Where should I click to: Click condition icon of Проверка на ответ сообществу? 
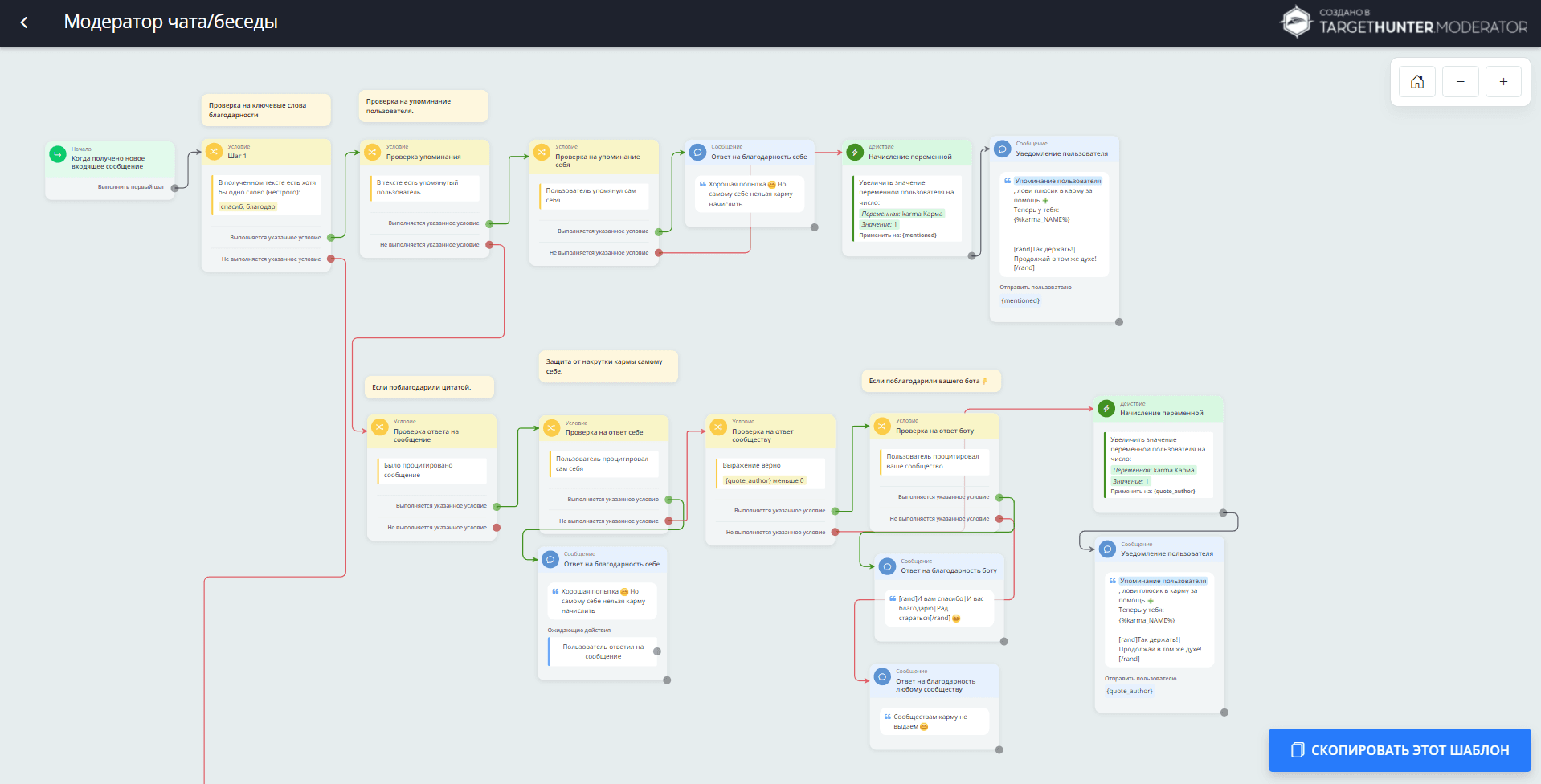pyautogui.click(x=718, y=427)
